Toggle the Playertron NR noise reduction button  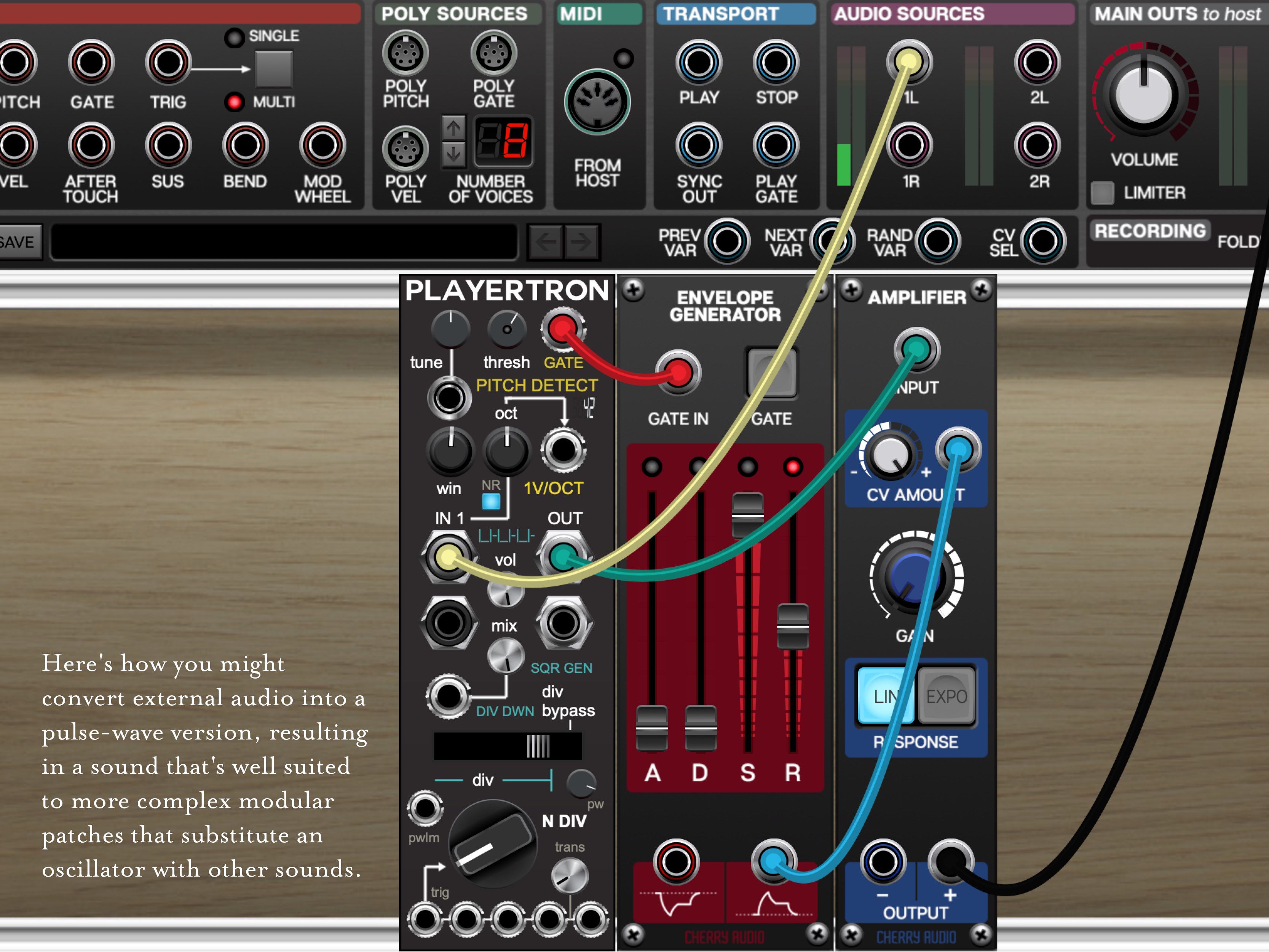pos(491,501)
